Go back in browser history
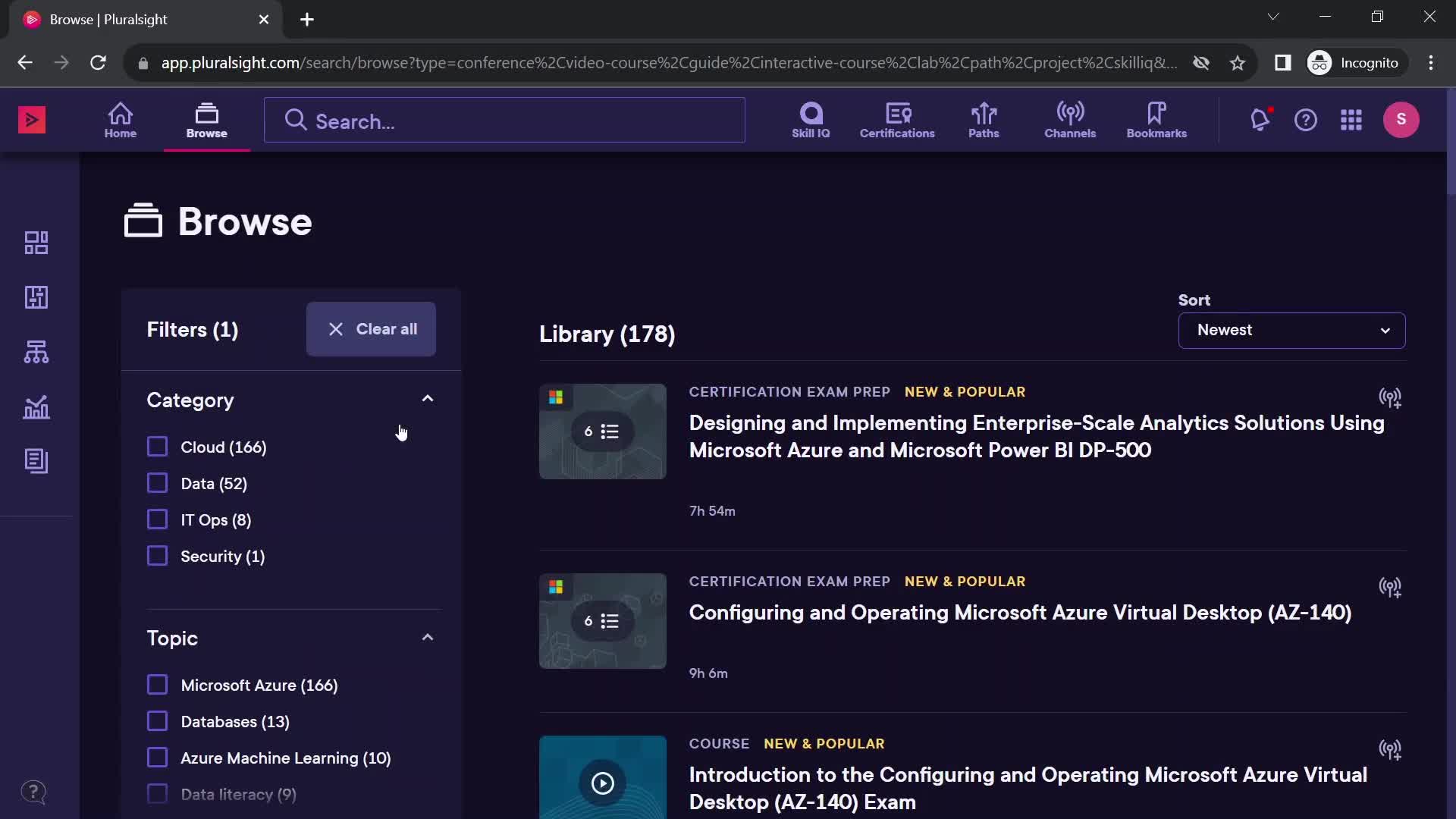 pyautogui.click(x=25, y=63)
